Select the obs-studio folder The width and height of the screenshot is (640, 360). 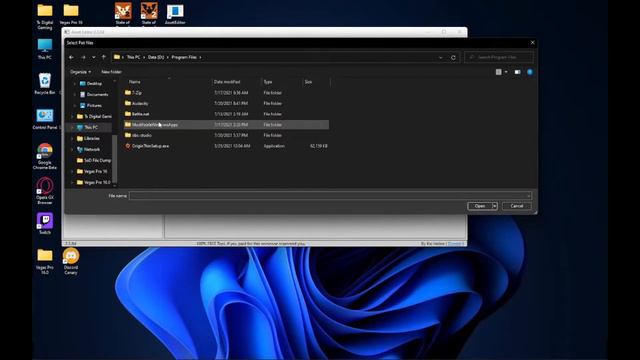point(227,135)
